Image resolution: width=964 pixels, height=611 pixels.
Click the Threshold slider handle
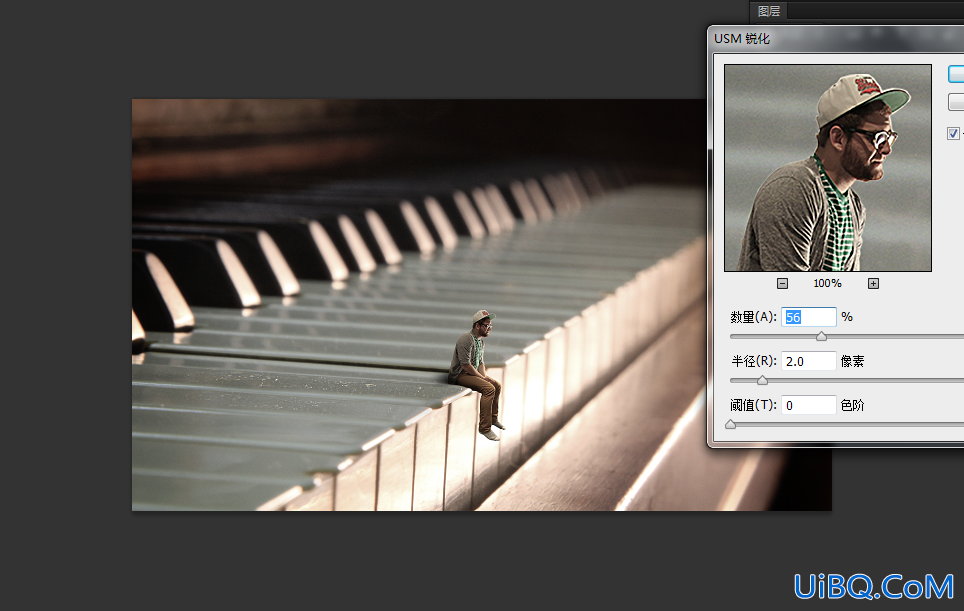coord(730,425)
